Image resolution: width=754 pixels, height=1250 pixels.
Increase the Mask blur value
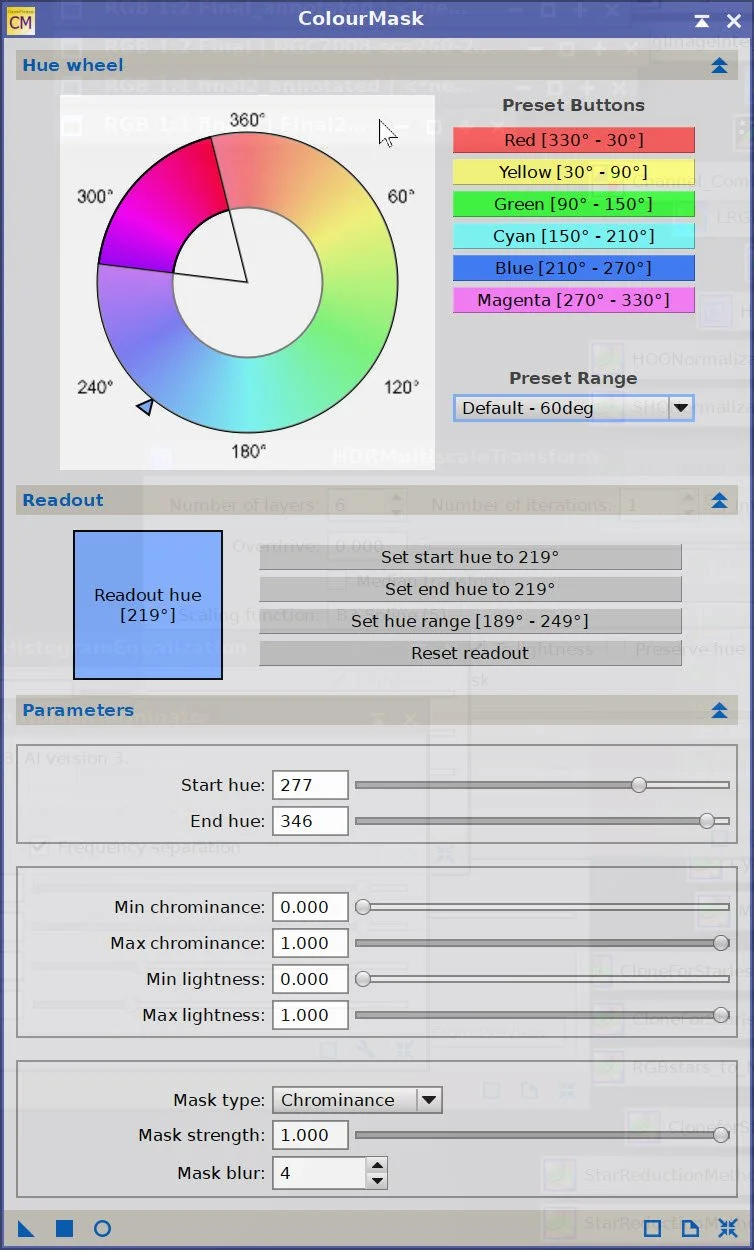(376, 1165)
